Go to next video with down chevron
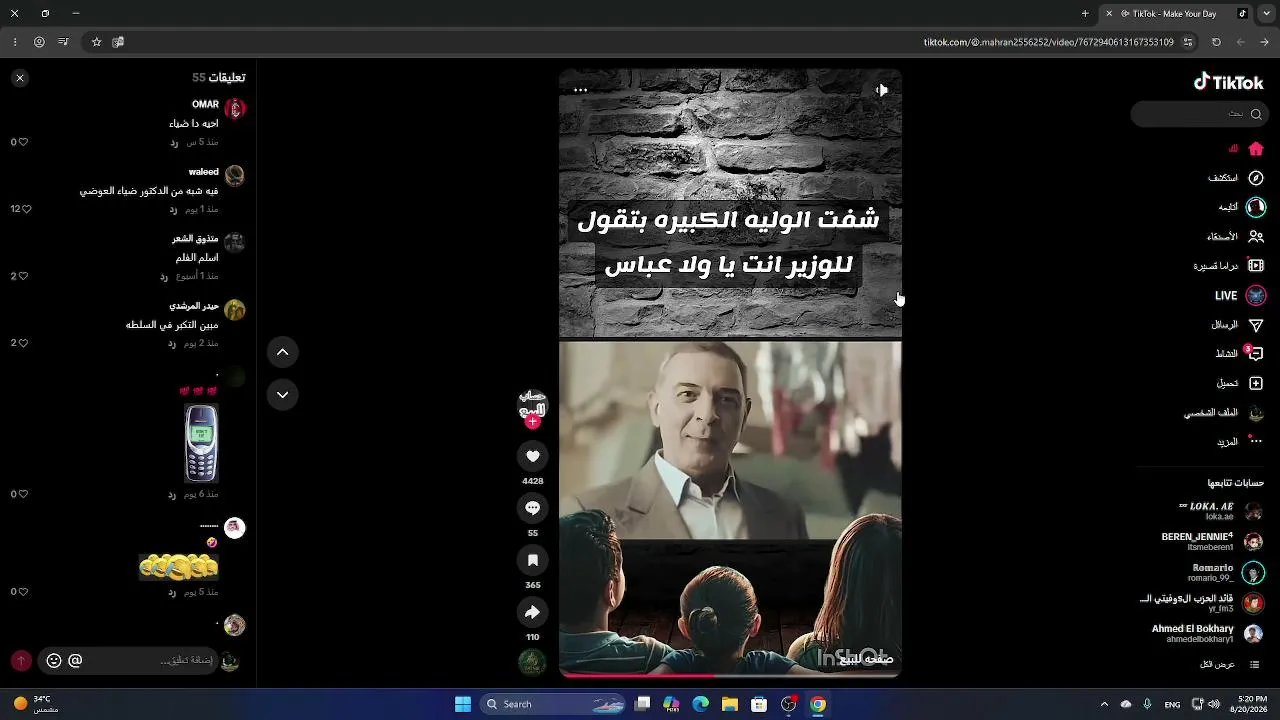 283,395
